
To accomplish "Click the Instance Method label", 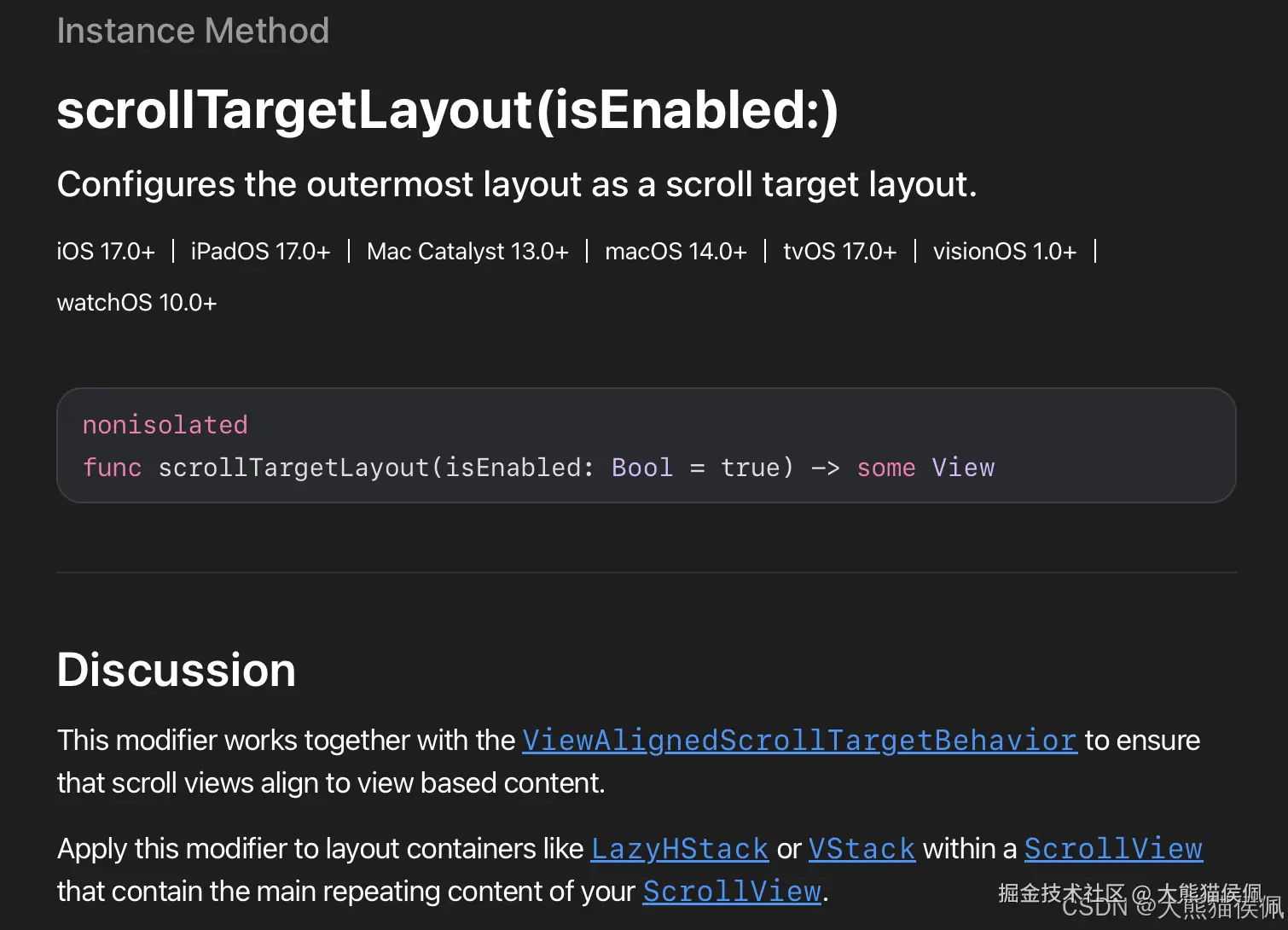I will 193,31.
